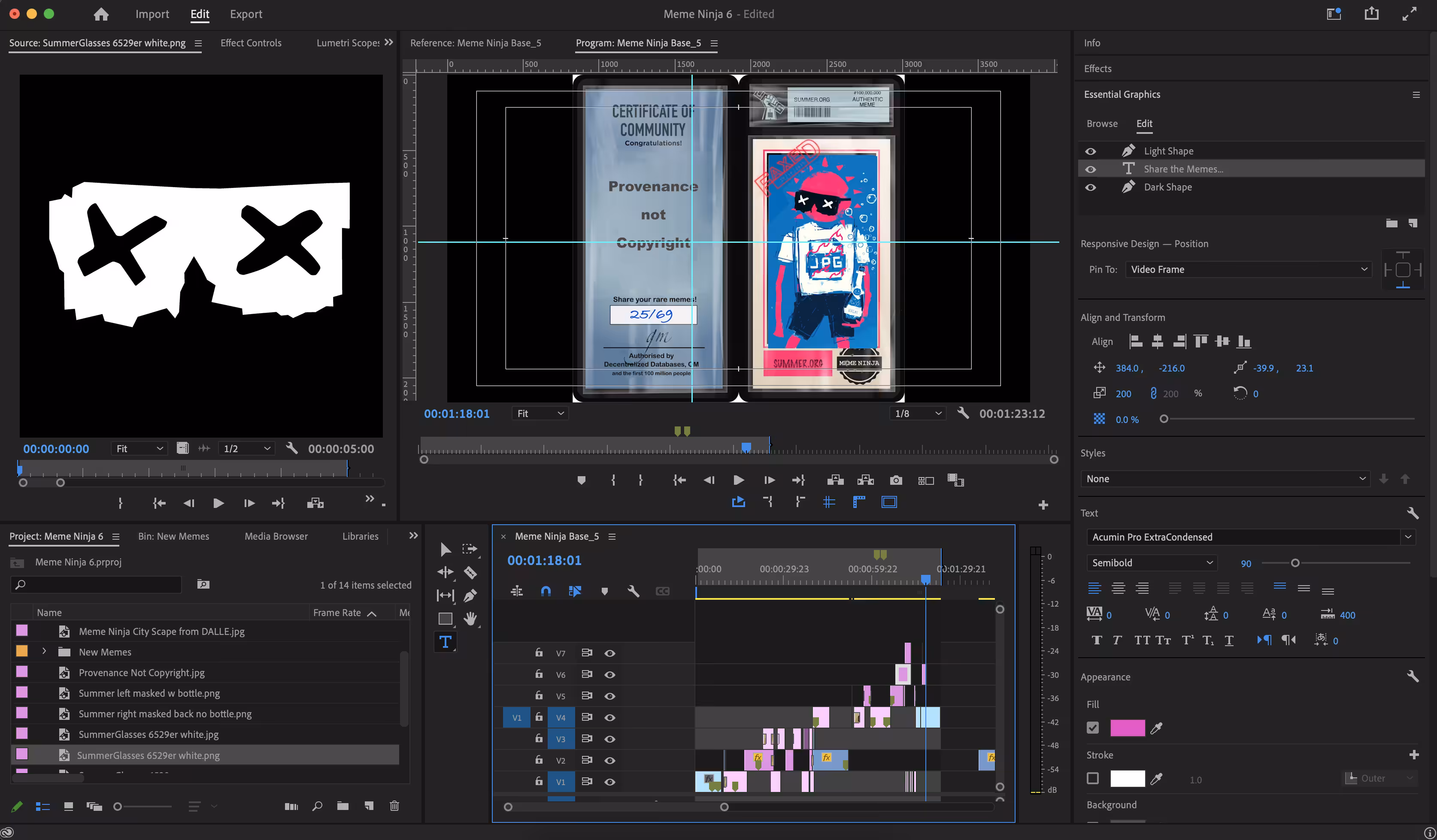The width and height of the screenshot is (1437, 840).
Task: Click Extract button in Program monitor
Action: 866,480
